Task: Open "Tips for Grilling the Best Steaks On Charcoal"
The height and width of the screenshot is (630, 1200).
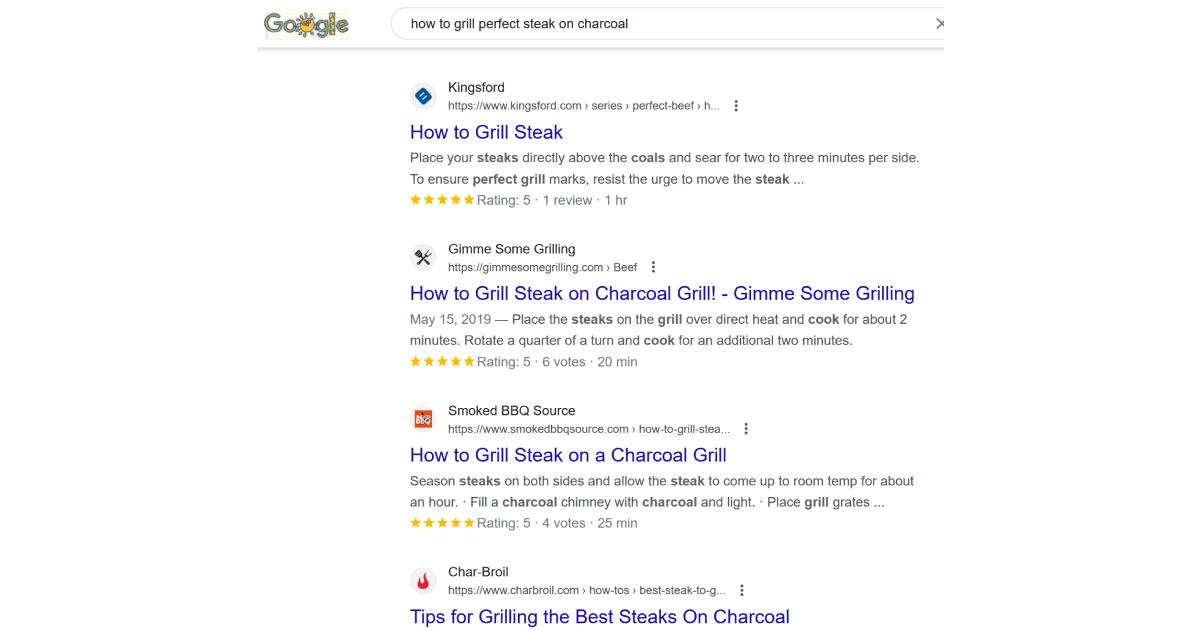Action: pos(600,617)
